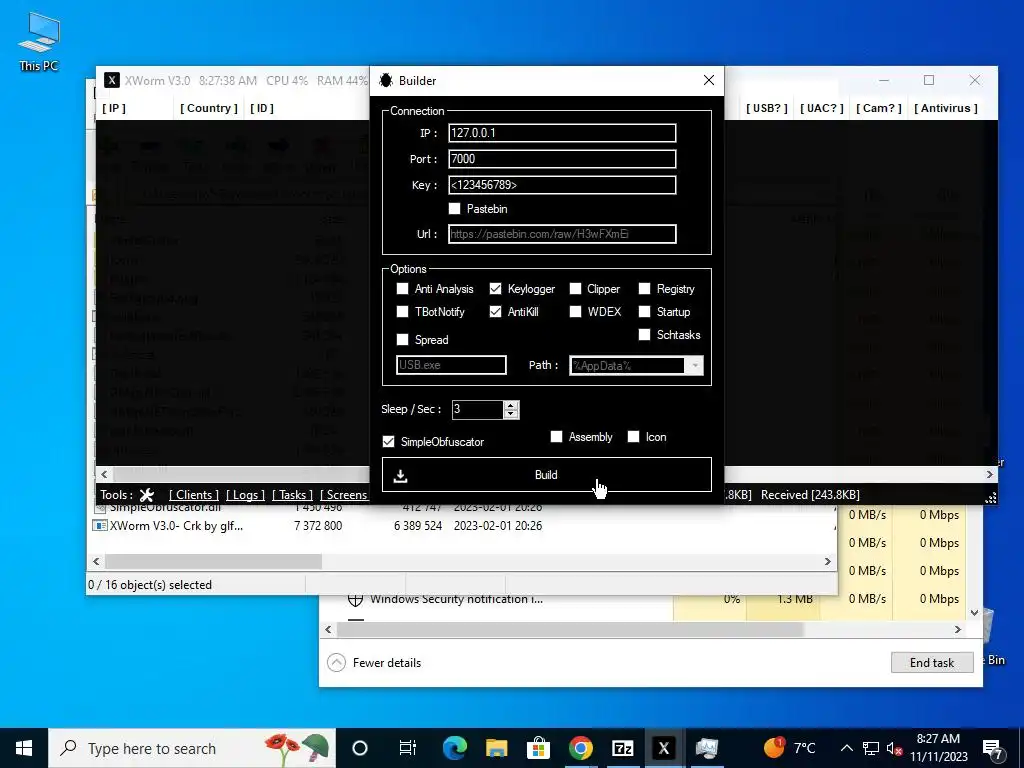Click the XWorm V3.0- Crk file icon
1024x768 pixels.
click(x=100, y=526)
